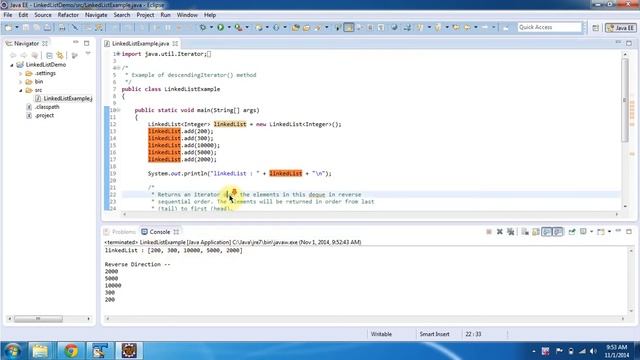640x360 pixels.
Task: Open the Navigate menu
Action: tap(96, 15)
